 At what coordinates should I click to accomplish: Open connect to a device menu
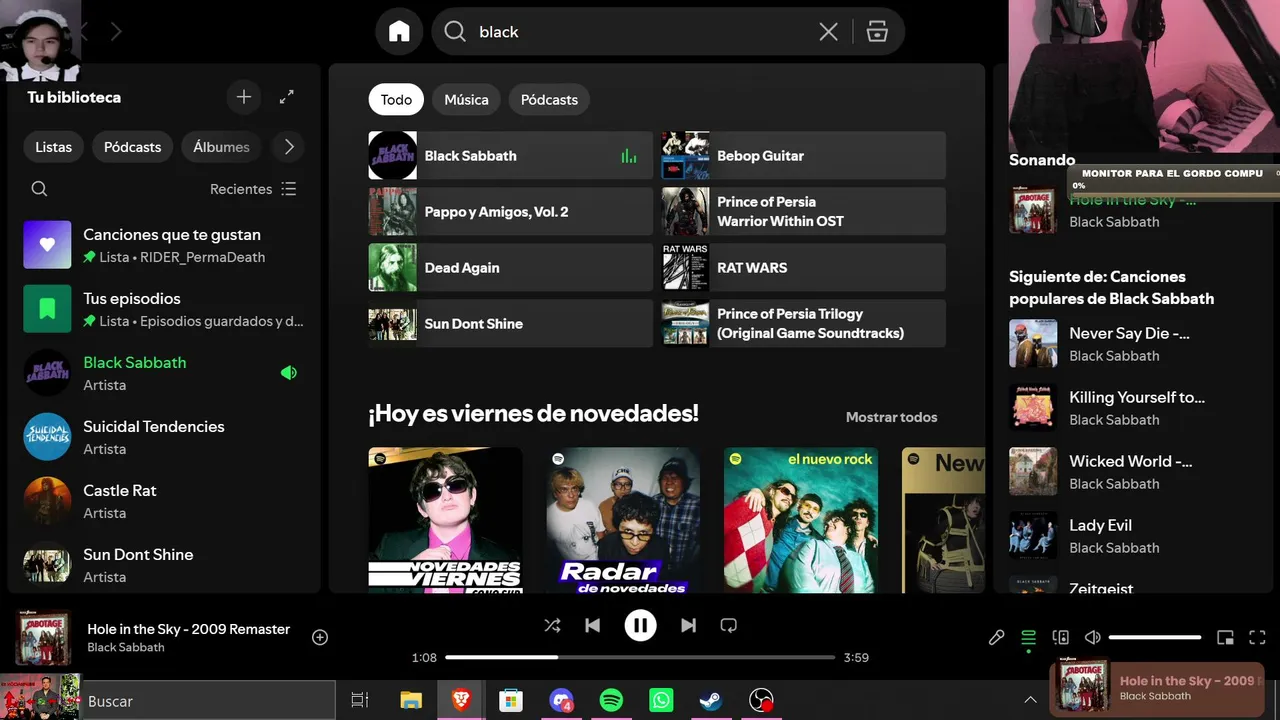[1061, 637]
